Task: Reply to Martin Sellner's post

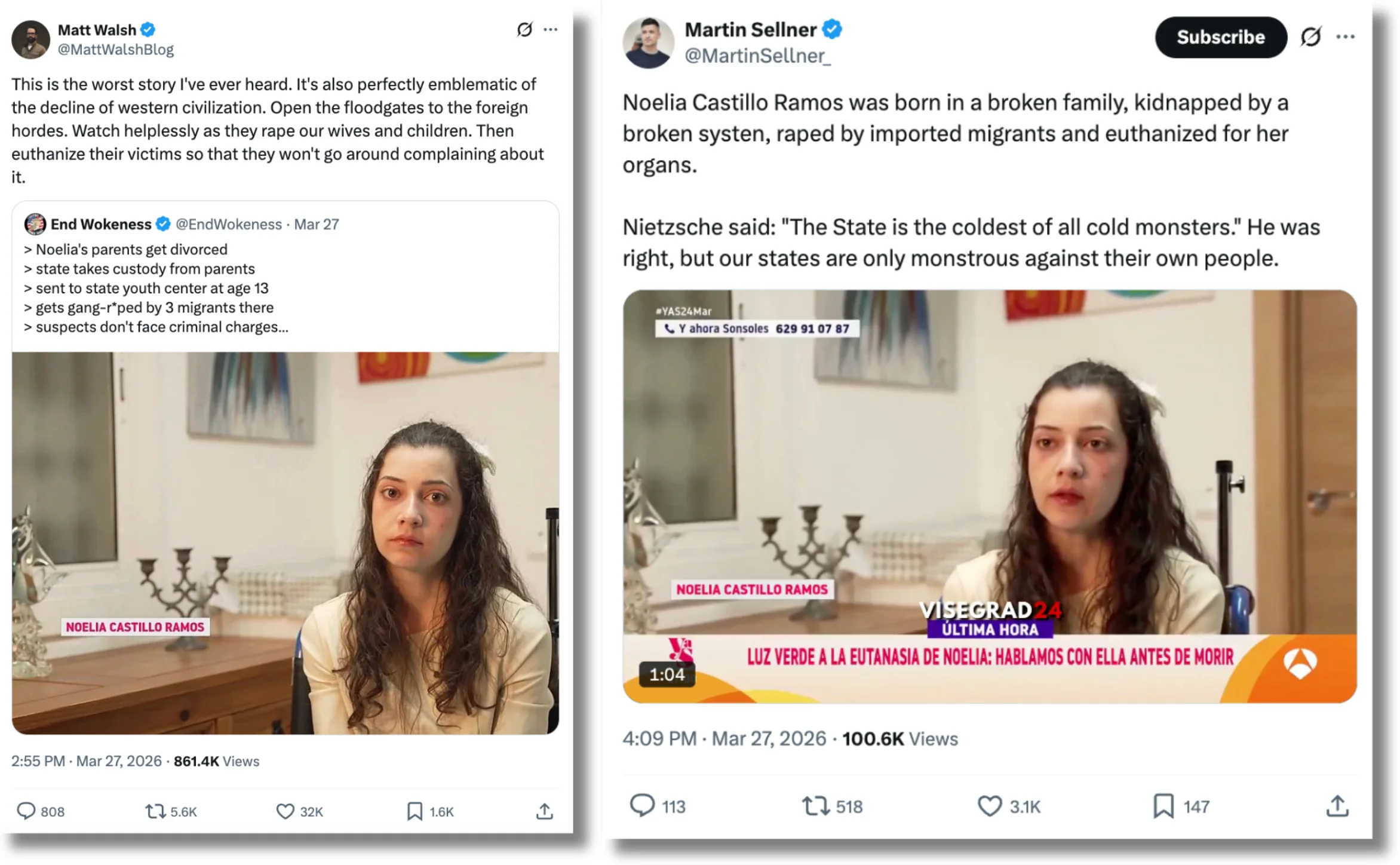Action: point(643,805)
